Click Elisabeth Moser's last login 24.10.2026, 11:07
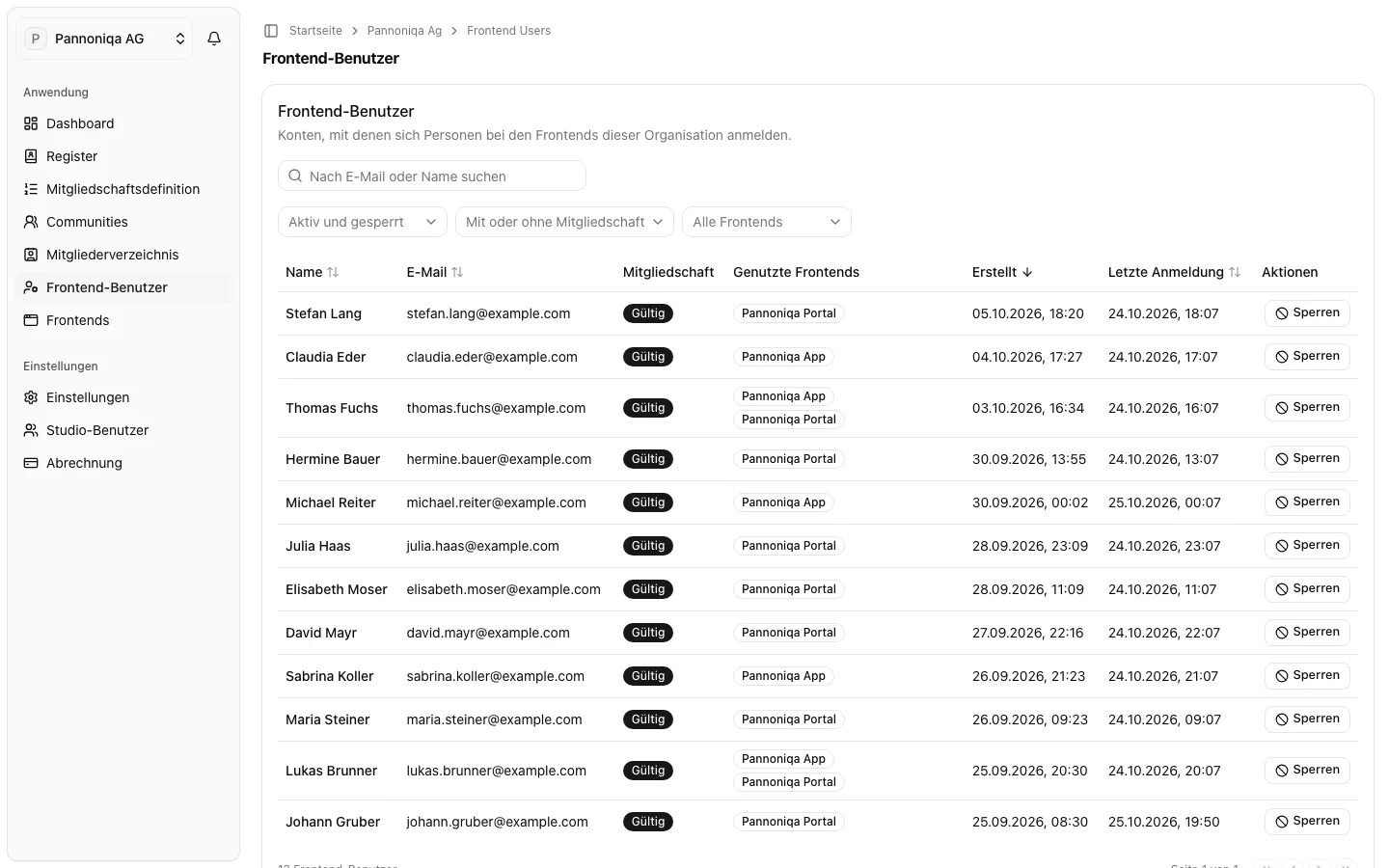 1162,589
